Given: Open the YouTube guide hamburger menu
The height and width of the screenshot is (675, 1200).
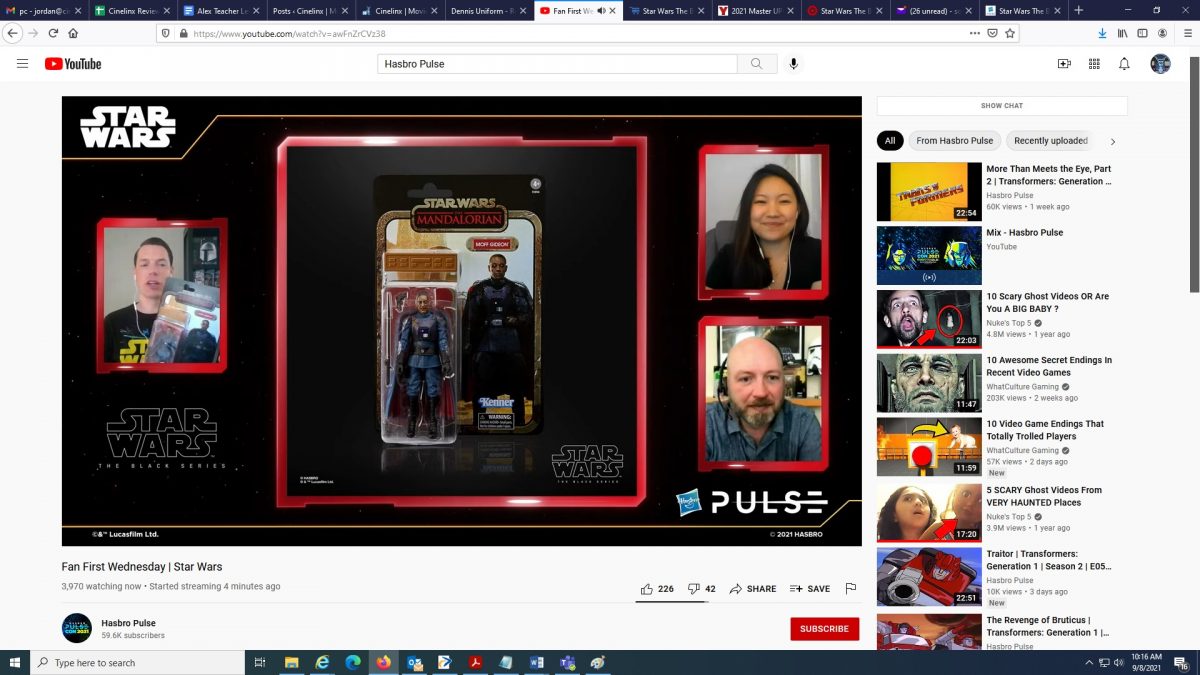Looking at the screenshot, I should click(22, 64).
